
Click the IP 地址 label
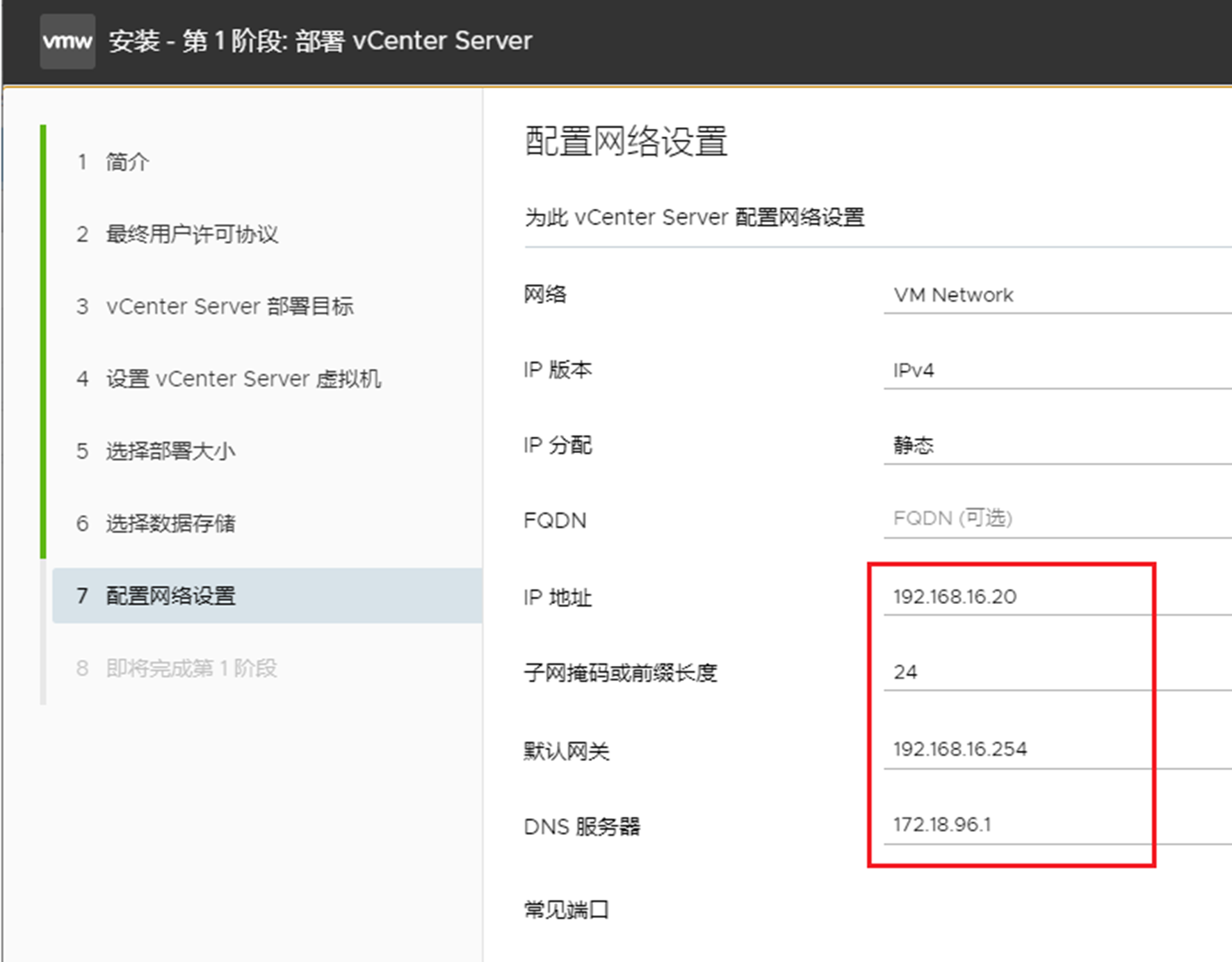(x=558, y=598)
